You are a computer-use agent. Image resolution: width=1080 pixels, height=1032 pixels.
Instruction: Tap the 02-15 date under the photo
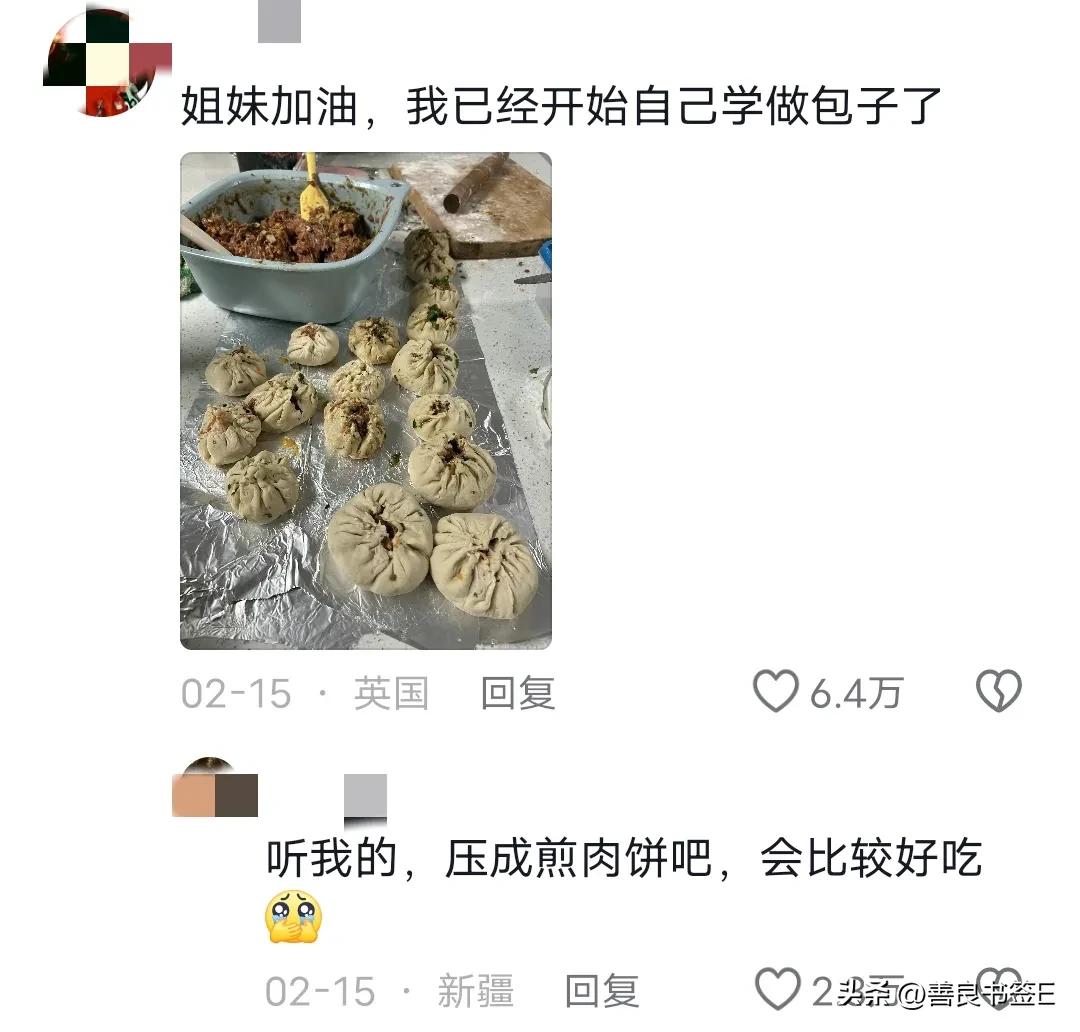click(x=236, y=694)
